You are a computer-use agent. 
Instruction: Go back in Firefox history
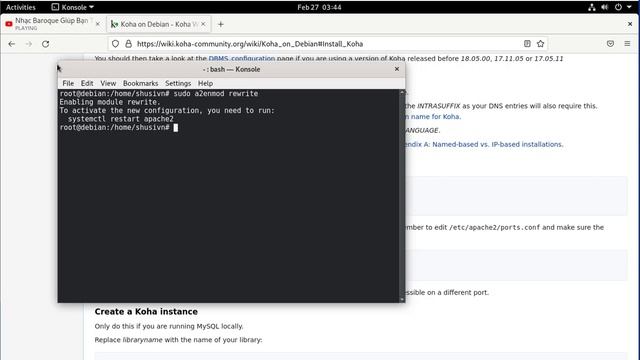pyautogui.click(x=11, y=44)
